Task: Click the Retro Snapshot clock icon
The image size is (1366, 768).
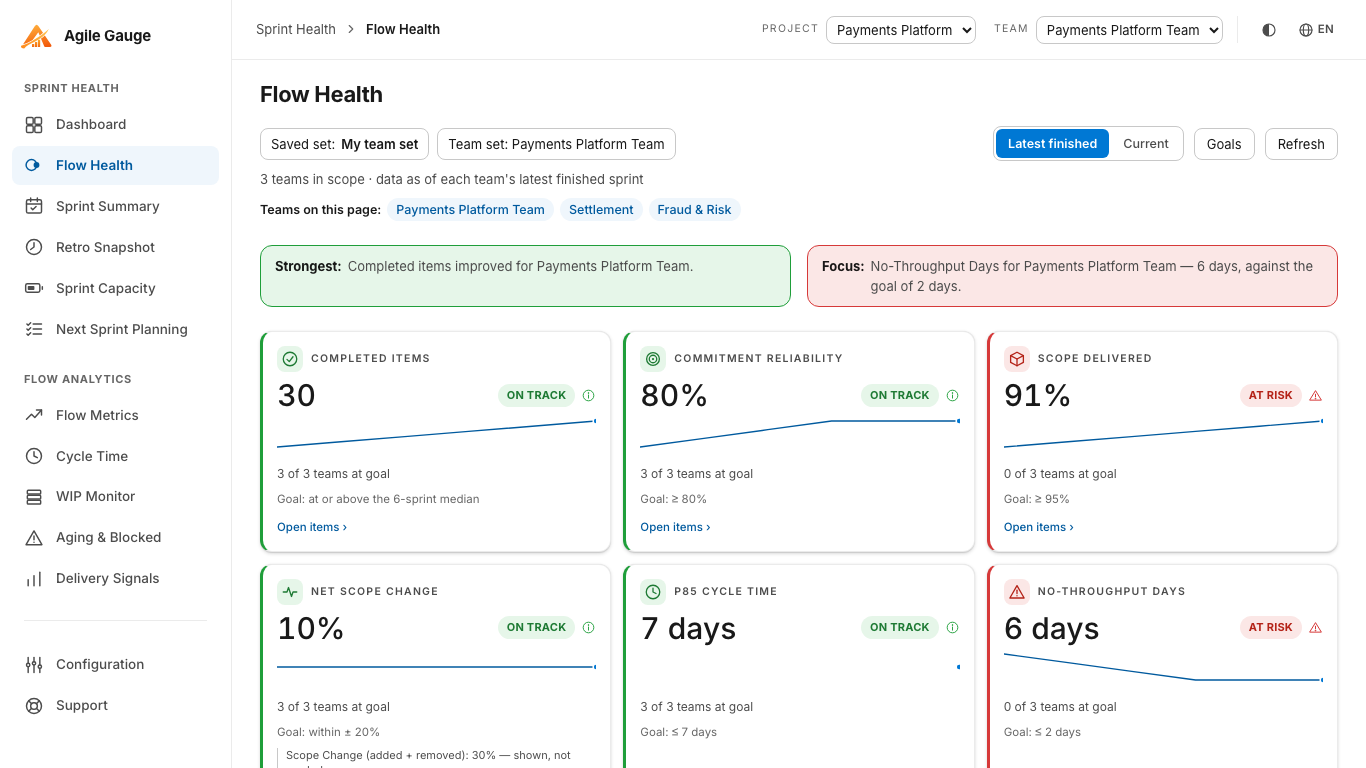Action: tap(34, 247)
